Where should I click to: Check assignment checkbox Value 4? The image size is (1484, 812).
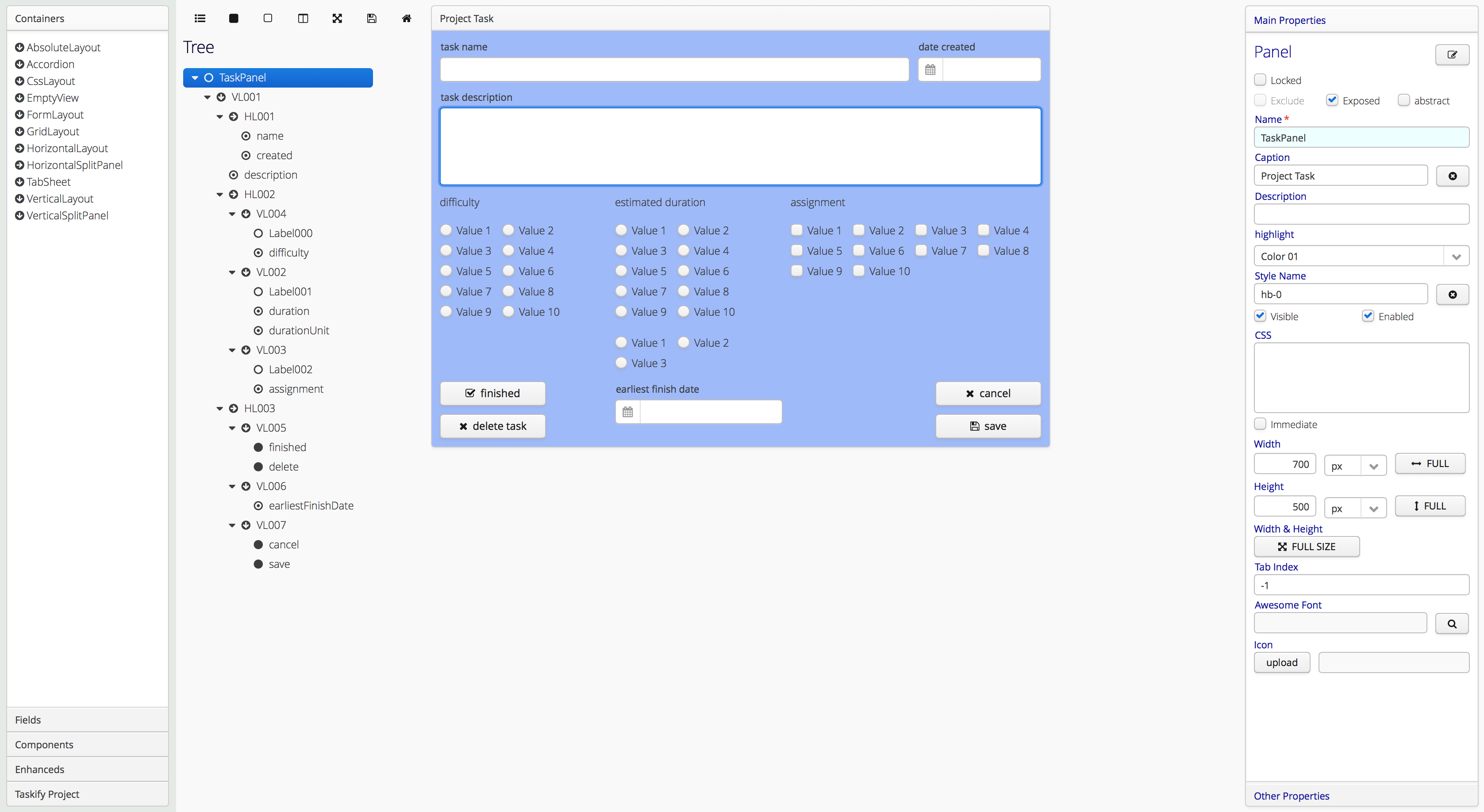click(x=984, y=230)
